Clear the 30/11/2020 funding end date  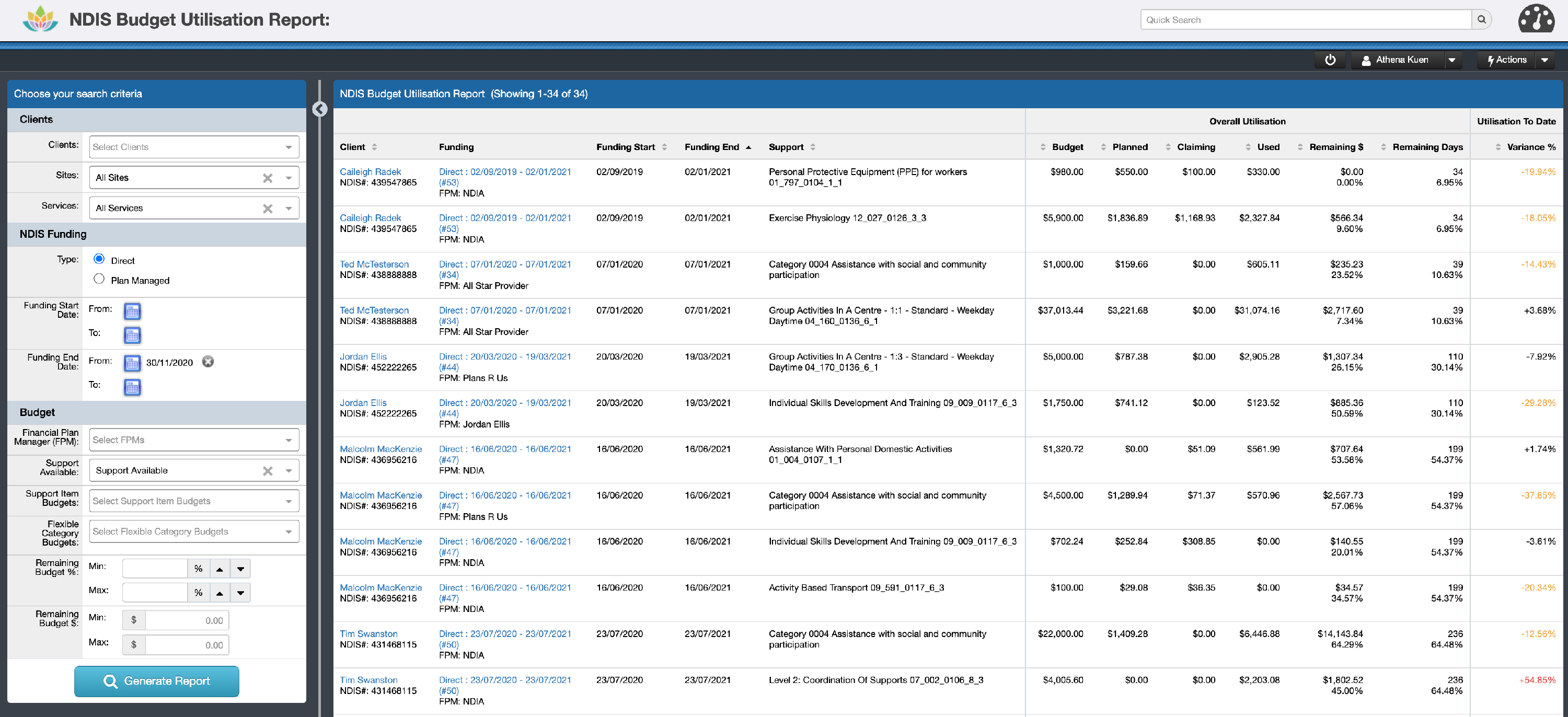coord(208,362)
